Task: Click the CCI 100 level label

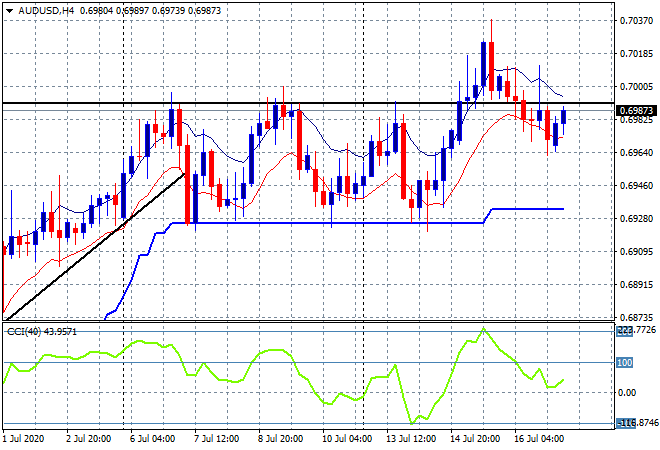Action: coord(625,362)
